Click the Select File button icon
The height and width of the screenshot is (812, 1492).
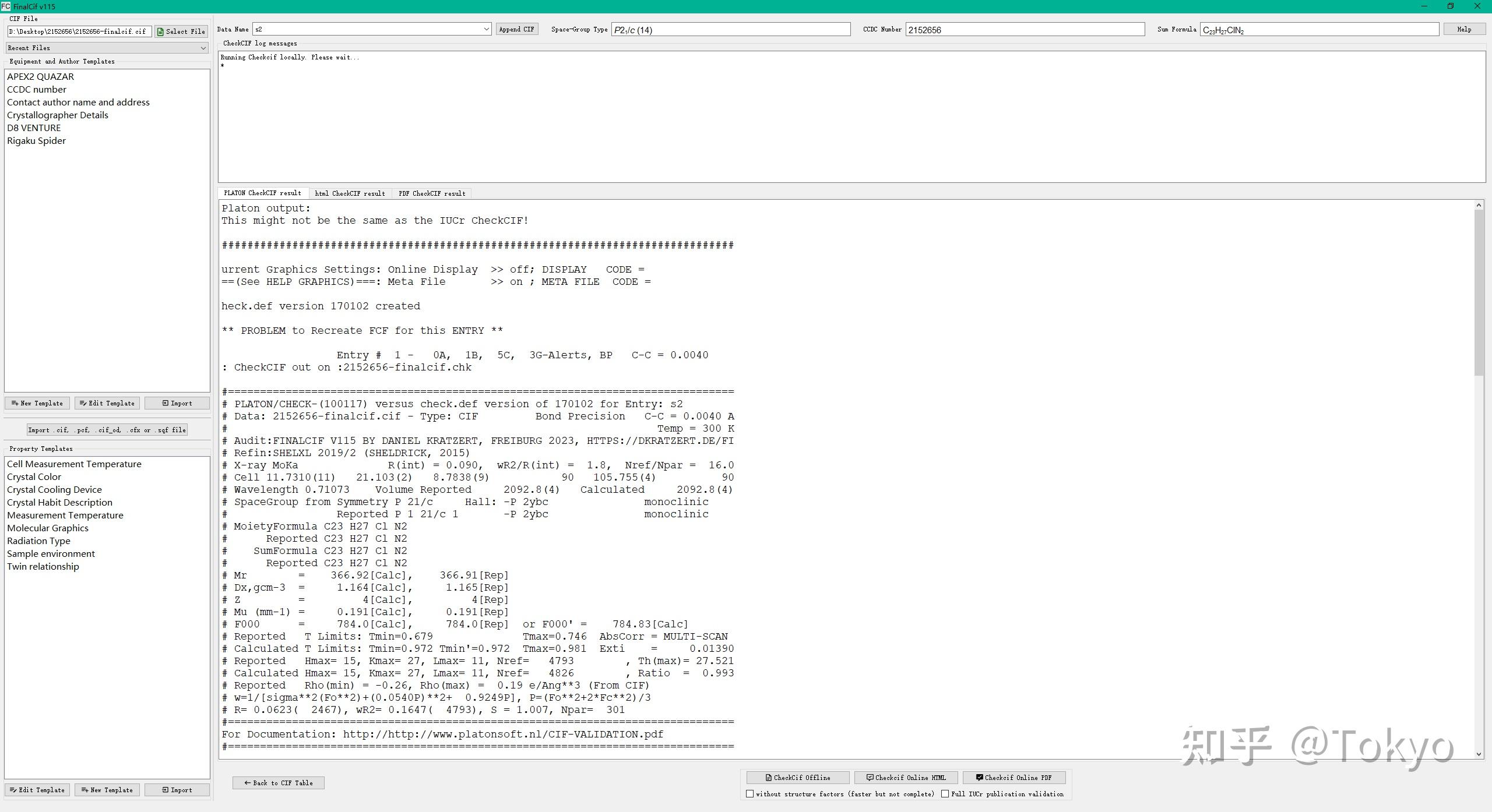pos(161,31)
